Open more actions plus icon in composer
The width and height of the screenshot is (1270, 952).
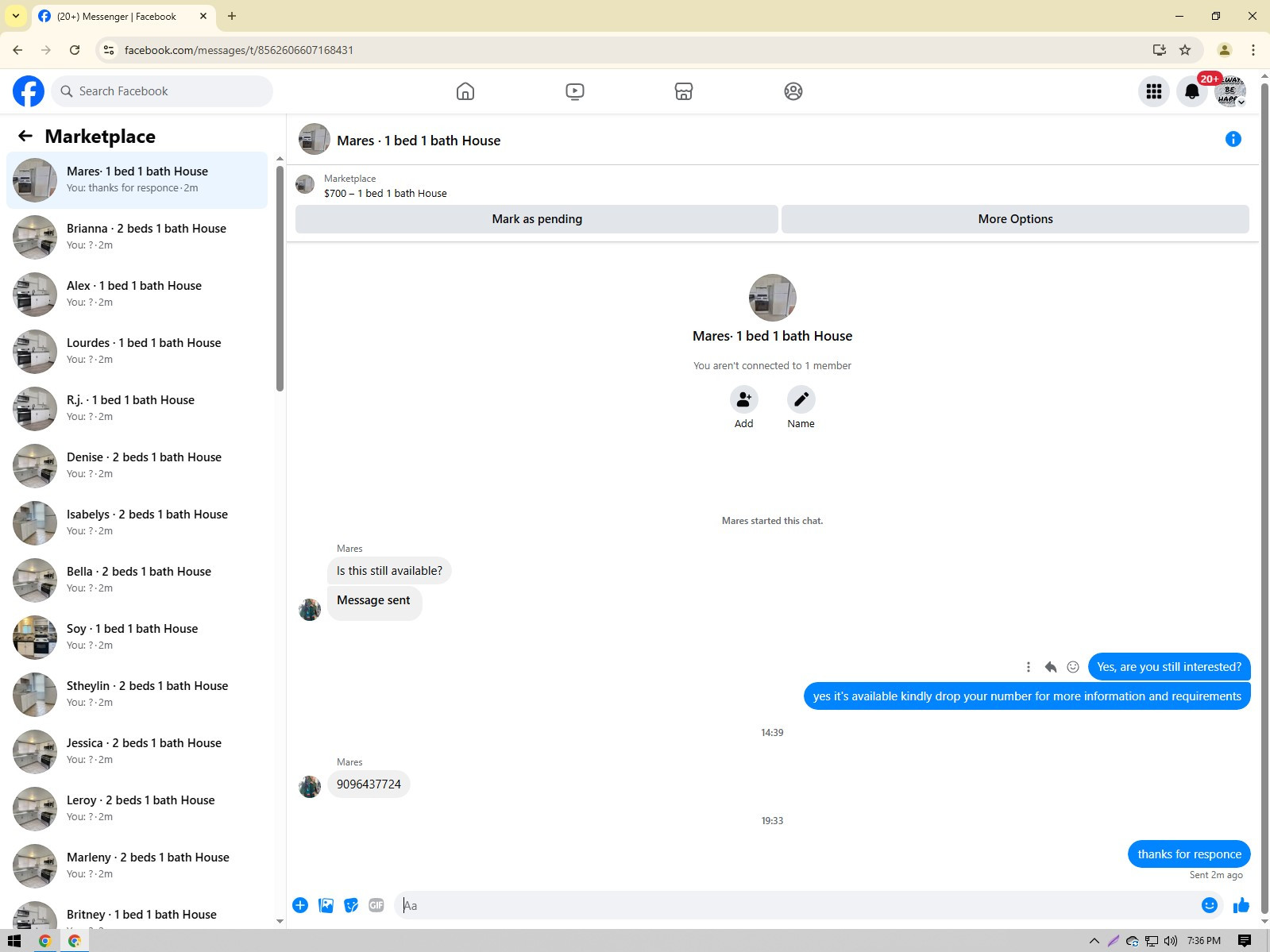(x=300, y=905)
